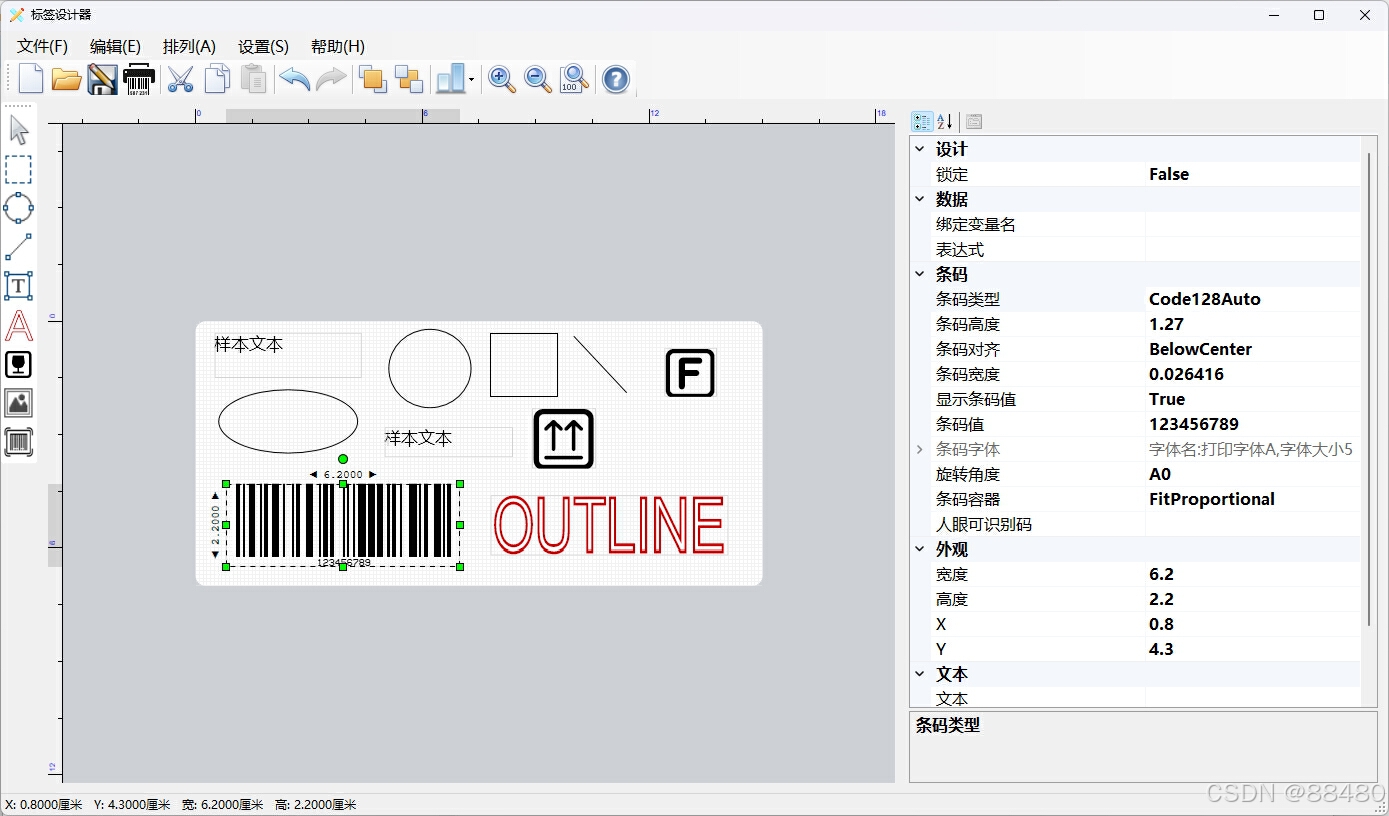Collapse the 设计 category

point(920,149)
